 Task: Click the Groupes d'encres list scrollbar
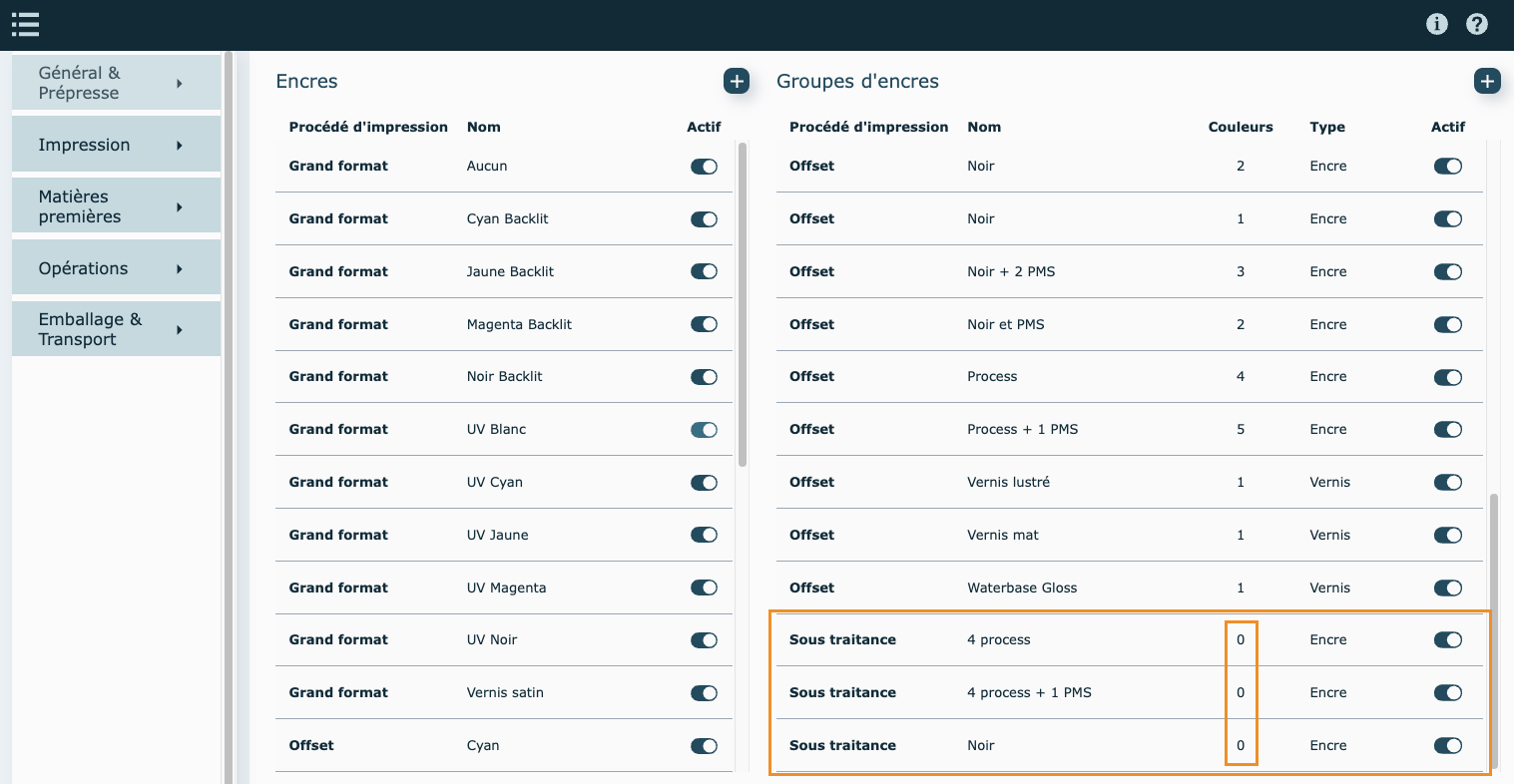(x=1493, y=628)
